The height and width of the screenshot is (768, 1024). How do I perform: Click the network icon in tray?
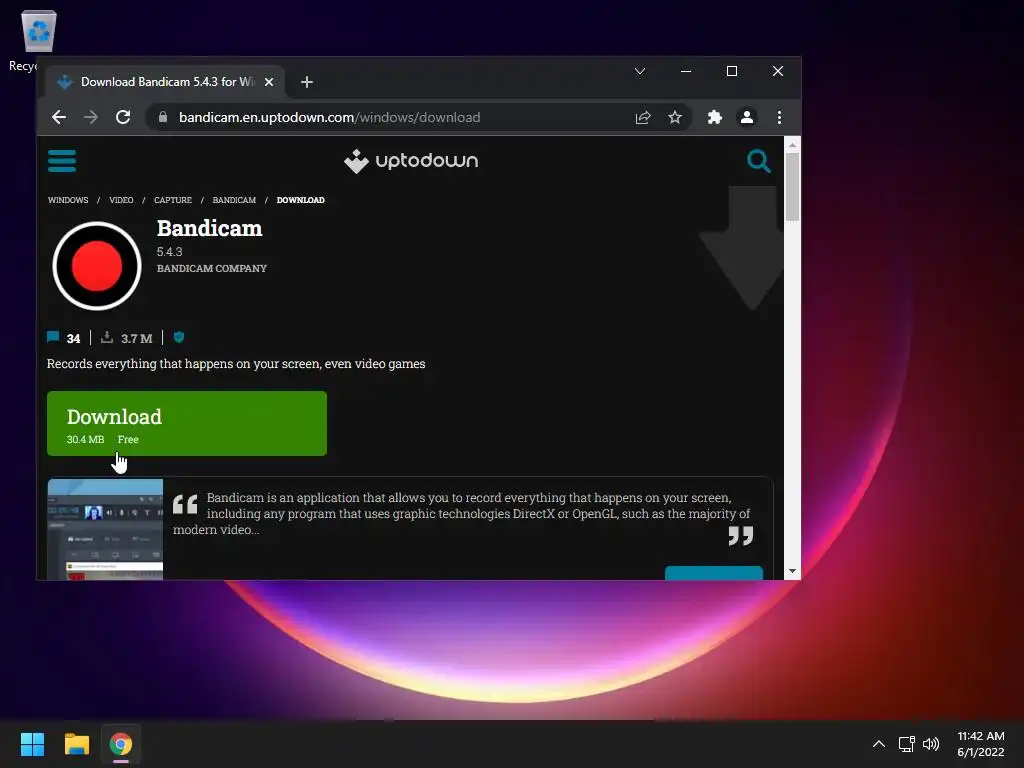coord(906,744)
